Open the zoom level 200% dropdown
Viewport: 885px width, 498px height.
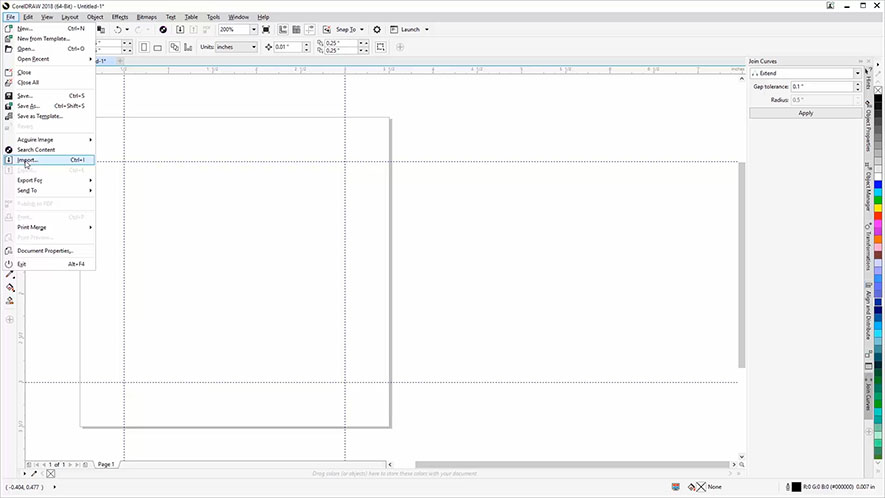[x=251, y=30]
